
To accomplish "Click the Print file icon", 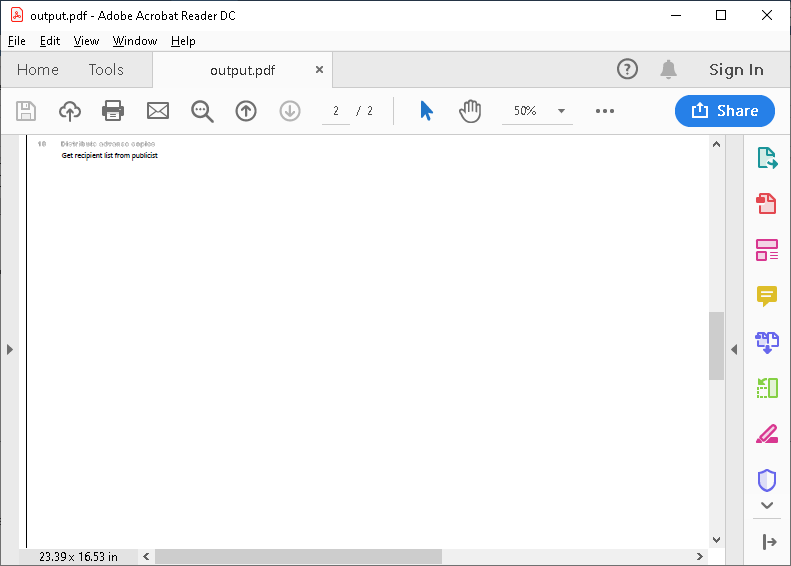I will point(113,111).
